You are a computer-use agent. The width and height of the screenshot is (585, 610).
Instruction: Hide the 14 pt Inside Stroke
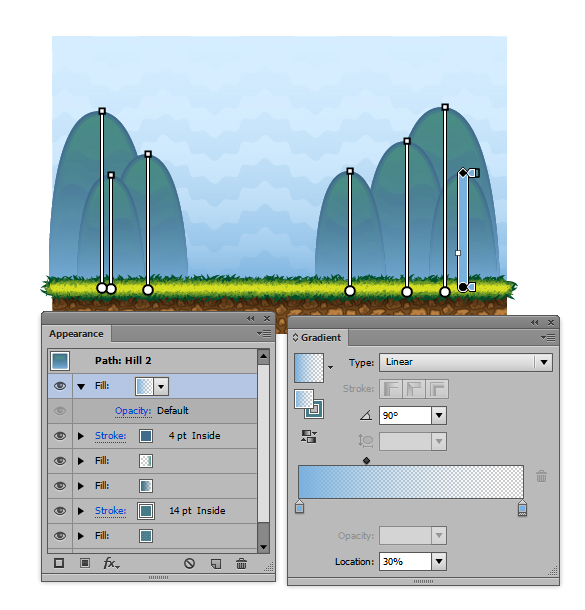point(60,511)
